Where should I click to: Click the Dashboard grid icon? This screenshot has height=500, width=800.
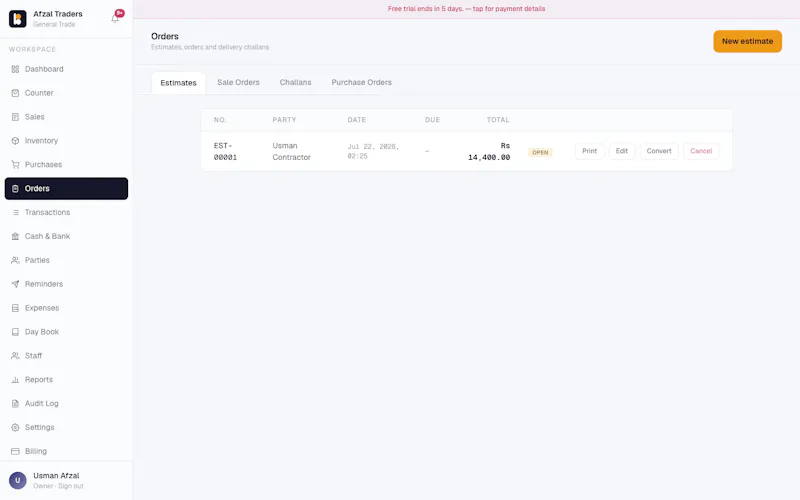15,69
